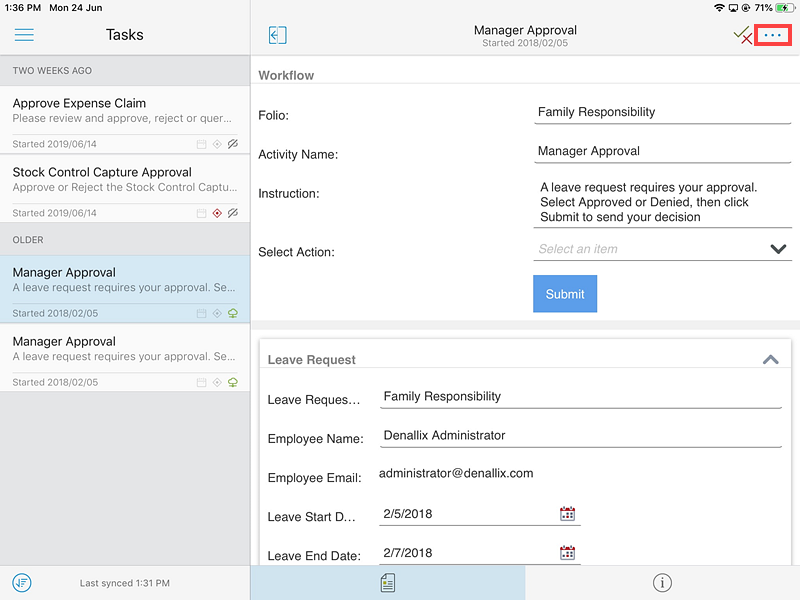Switch to the form view tab
Screen dimensions: 800x600
click(388, 583)
